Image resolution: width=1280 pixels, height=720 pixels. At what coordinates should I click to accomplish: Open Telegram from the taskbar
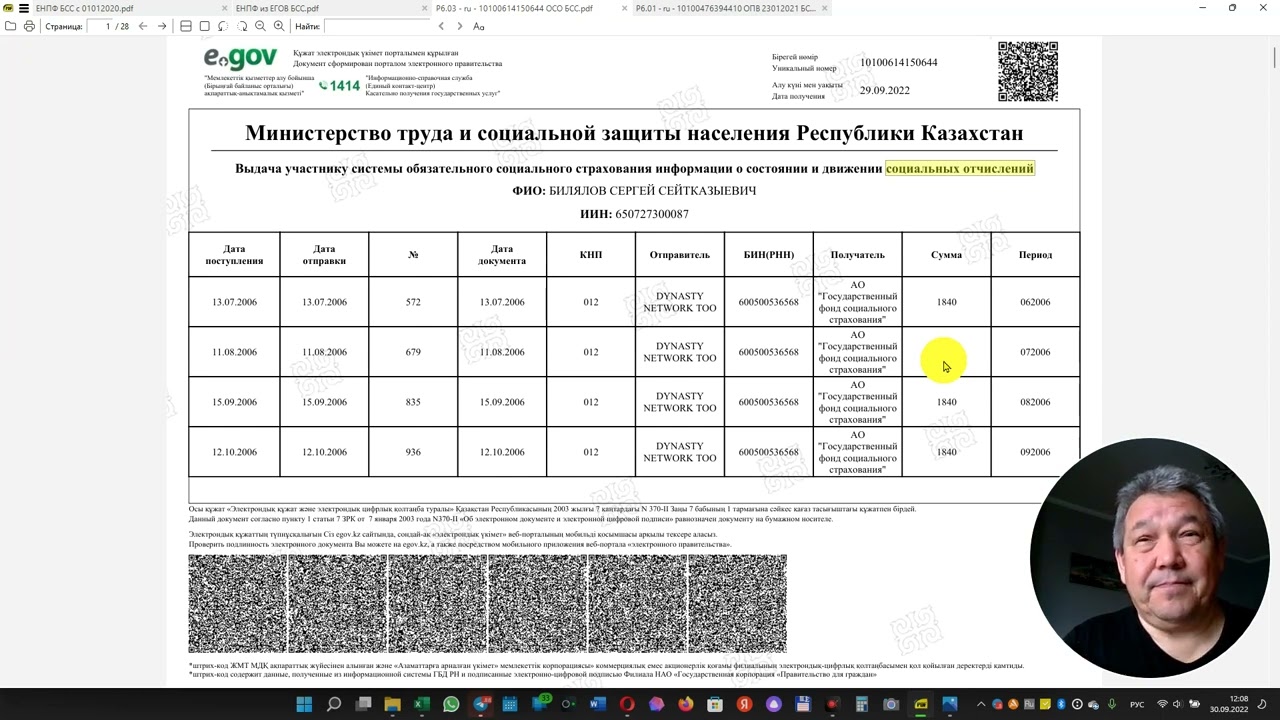(x=481, y=705)
